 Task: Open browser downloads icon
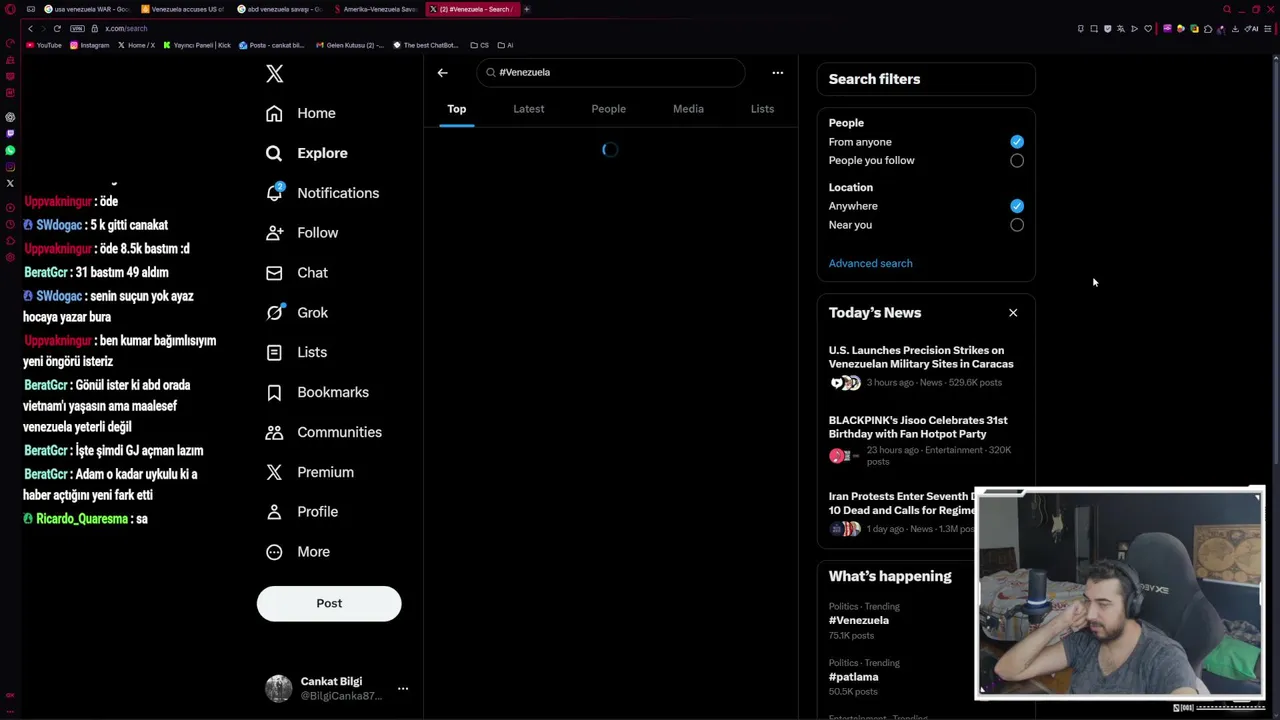pos(1235,28)
